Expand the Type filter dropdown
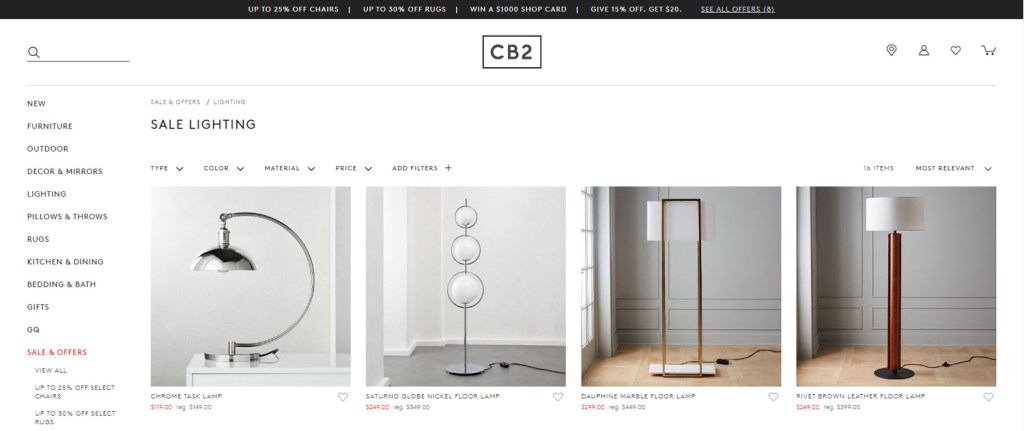The width and height of the screenshot is (1024, 431). coord(167,168)
